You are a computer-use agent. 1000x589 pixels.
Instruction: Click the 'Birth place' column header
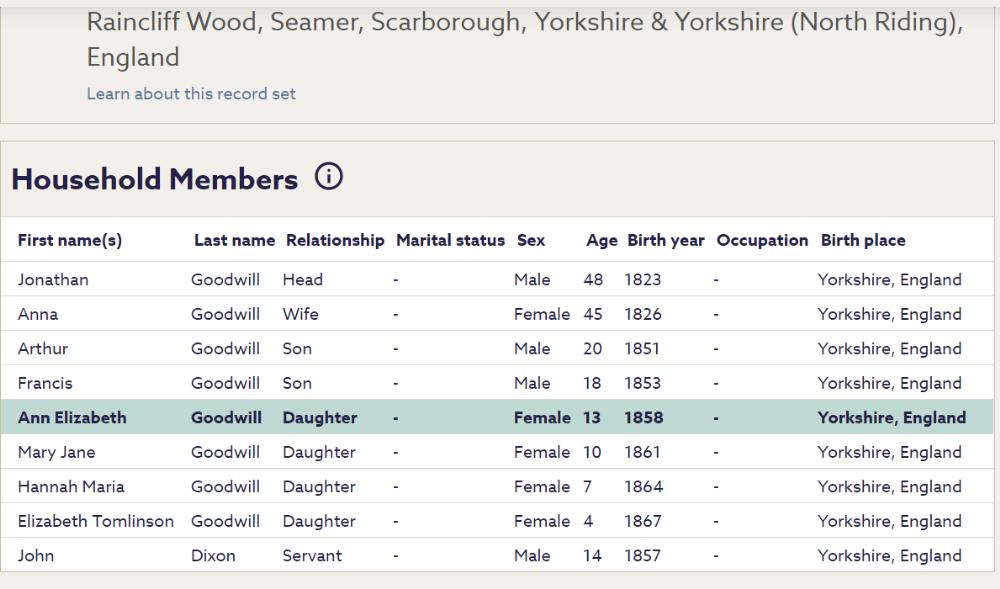point(863,240)
